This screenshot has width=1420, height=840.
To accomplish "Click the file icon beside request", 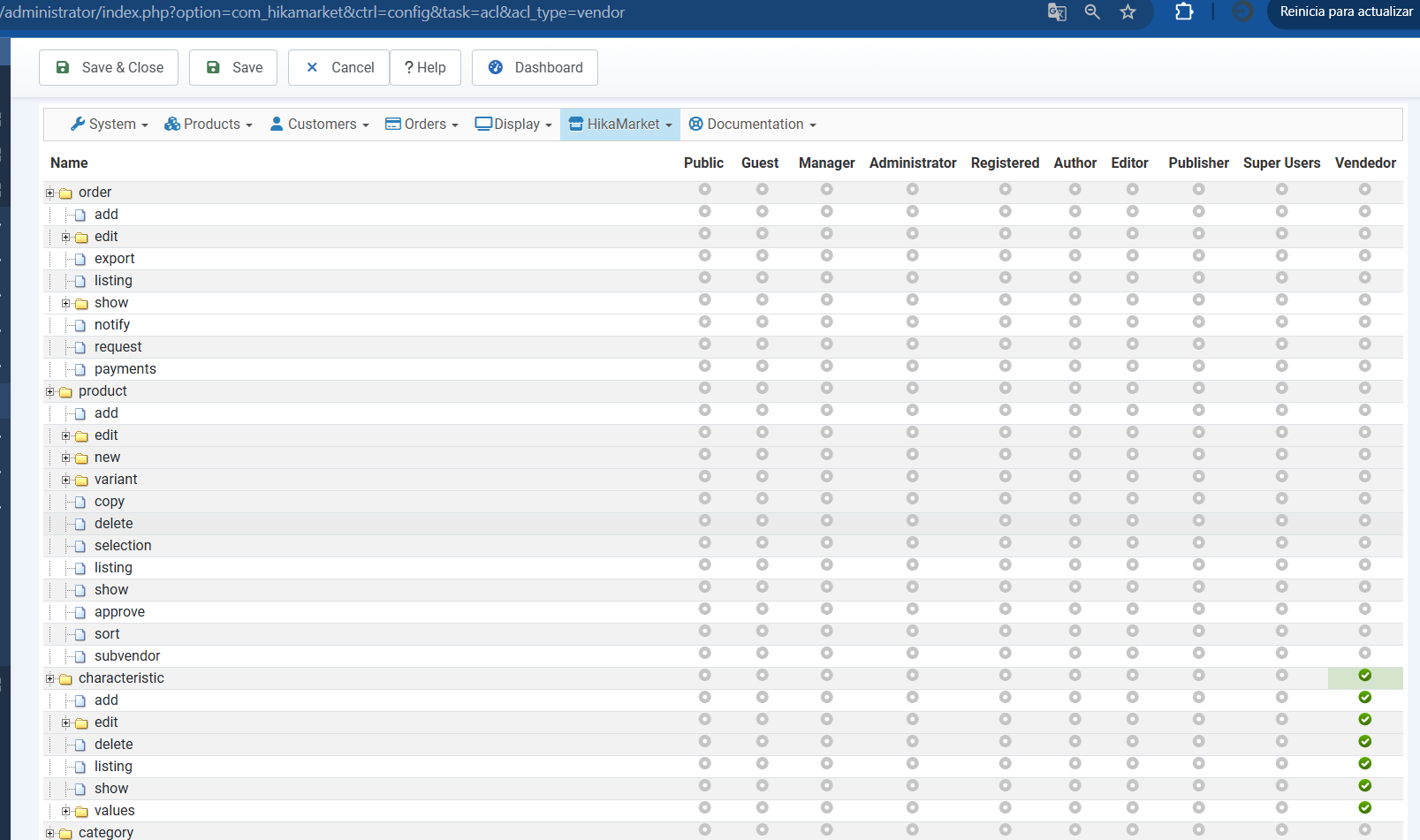I will (80, 348).
